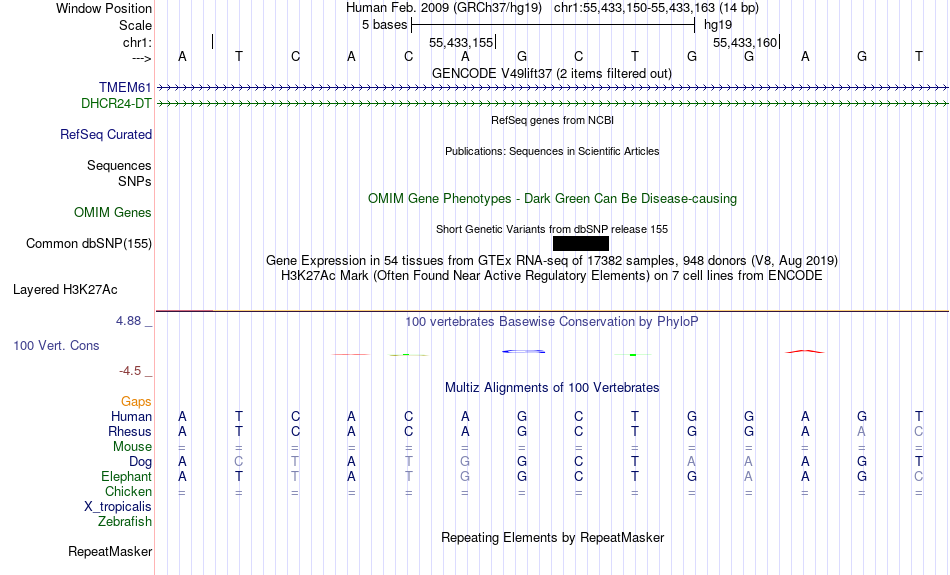This screenshot has height=575, width=950.
Task: Click the rightmost red PhyloP conservation peak
Action: (805, 351)
